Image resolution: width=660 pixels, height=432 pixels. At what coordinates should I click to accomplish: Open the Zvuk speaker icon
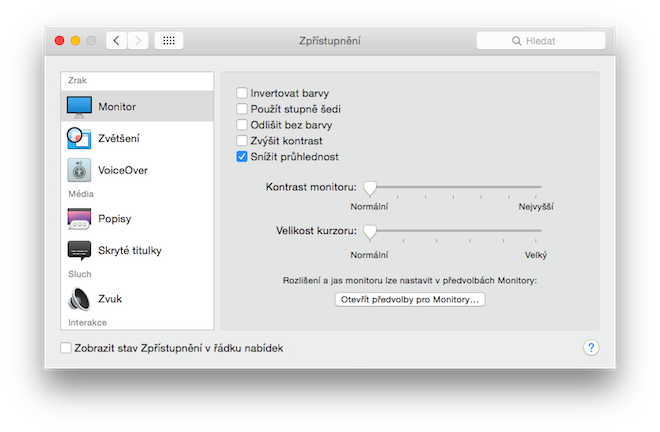coord(80,298)
